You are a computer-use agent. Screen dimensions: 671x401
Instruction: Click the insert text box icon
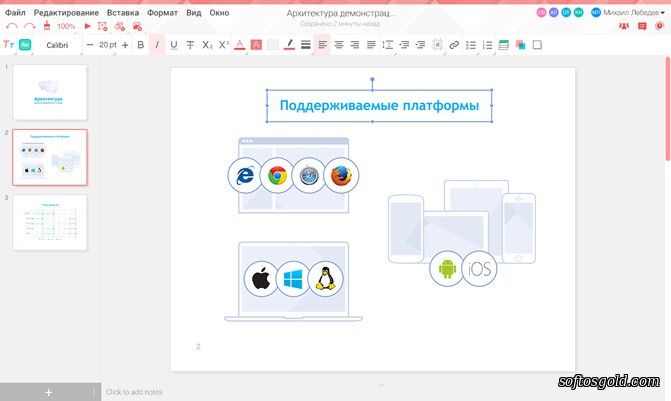pyautogui.click(x=103, y=27)
